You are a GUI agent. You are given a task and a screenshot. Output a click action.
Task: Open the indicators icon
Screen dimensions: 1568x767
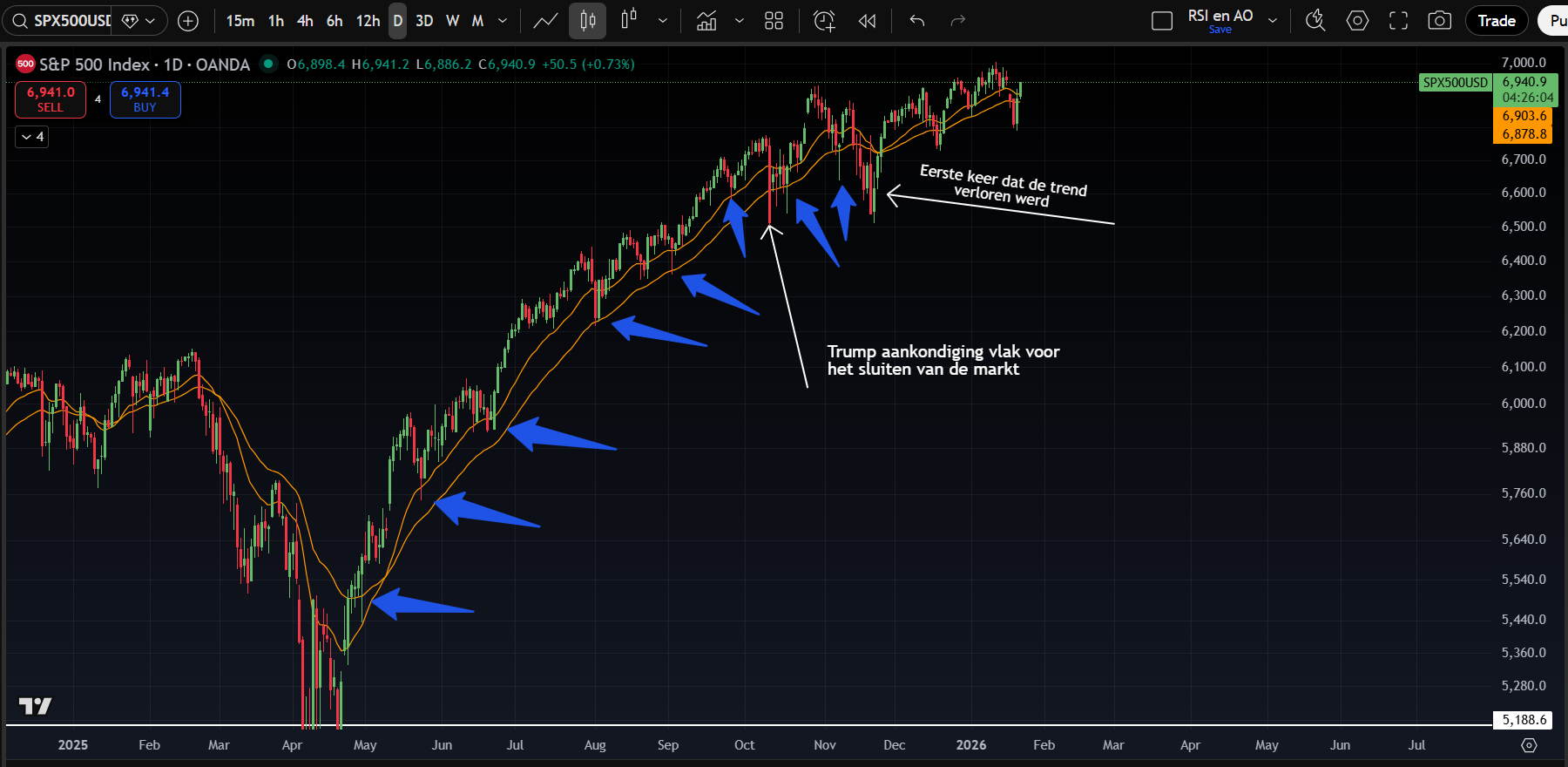pos(706,21)
